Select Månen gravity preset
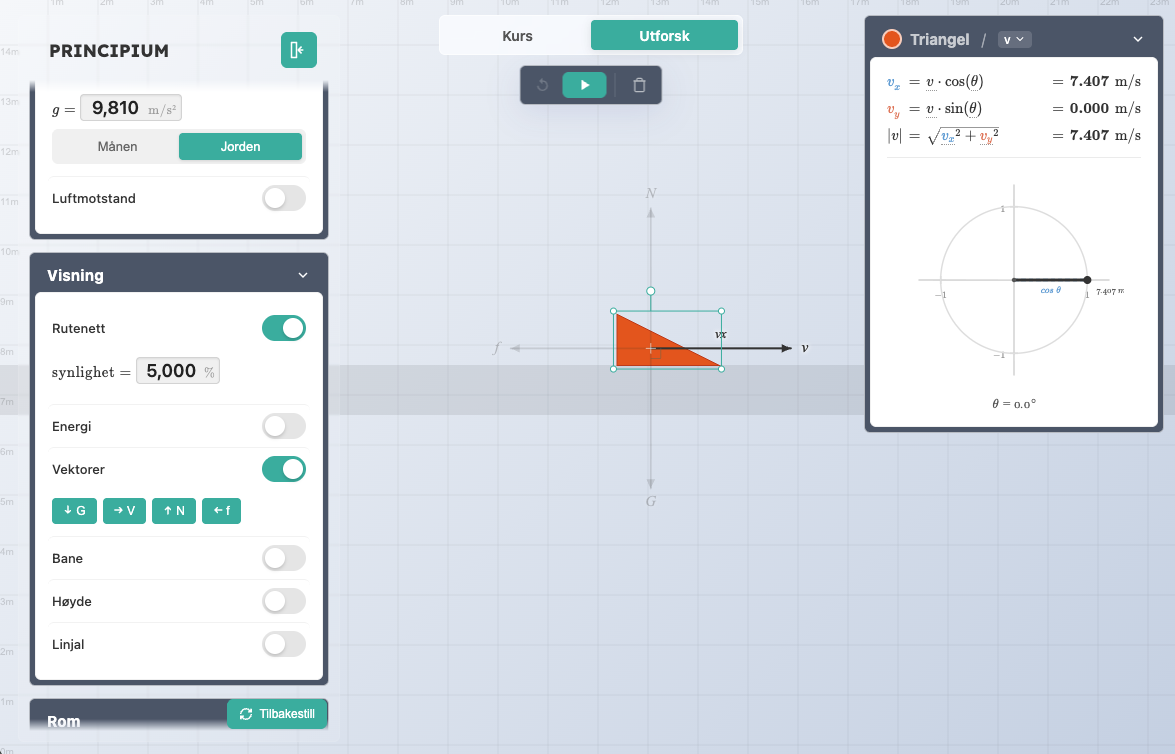 click(117, 146)
